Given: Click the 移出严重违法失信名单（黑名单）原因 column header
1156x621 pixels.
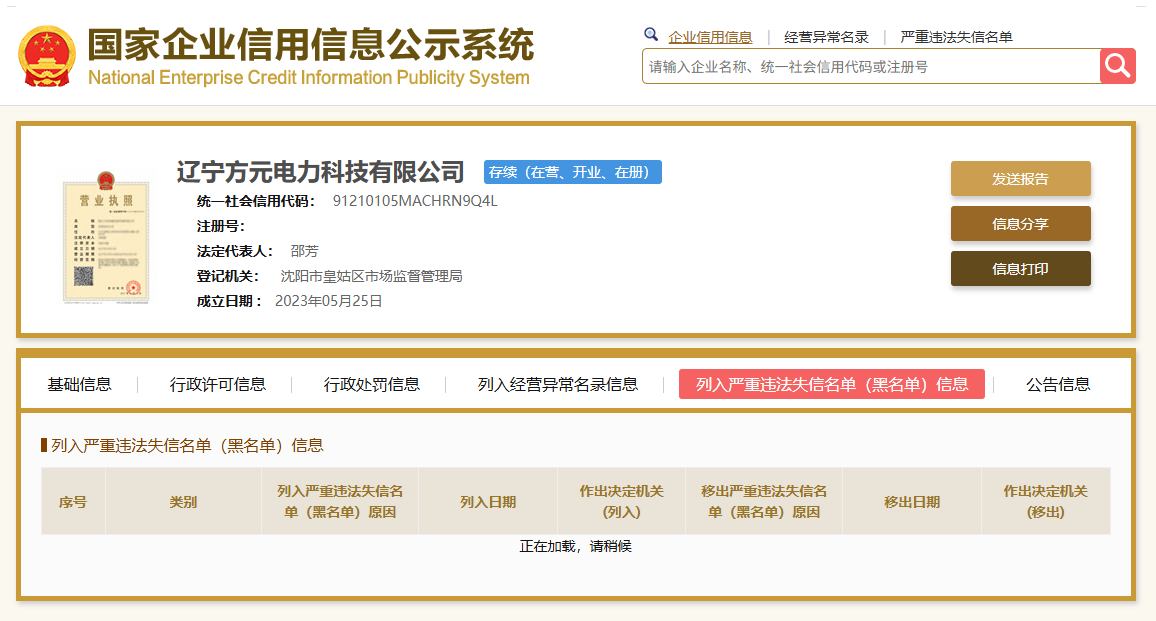Looking at the screenshot, I should click(764, 502).
